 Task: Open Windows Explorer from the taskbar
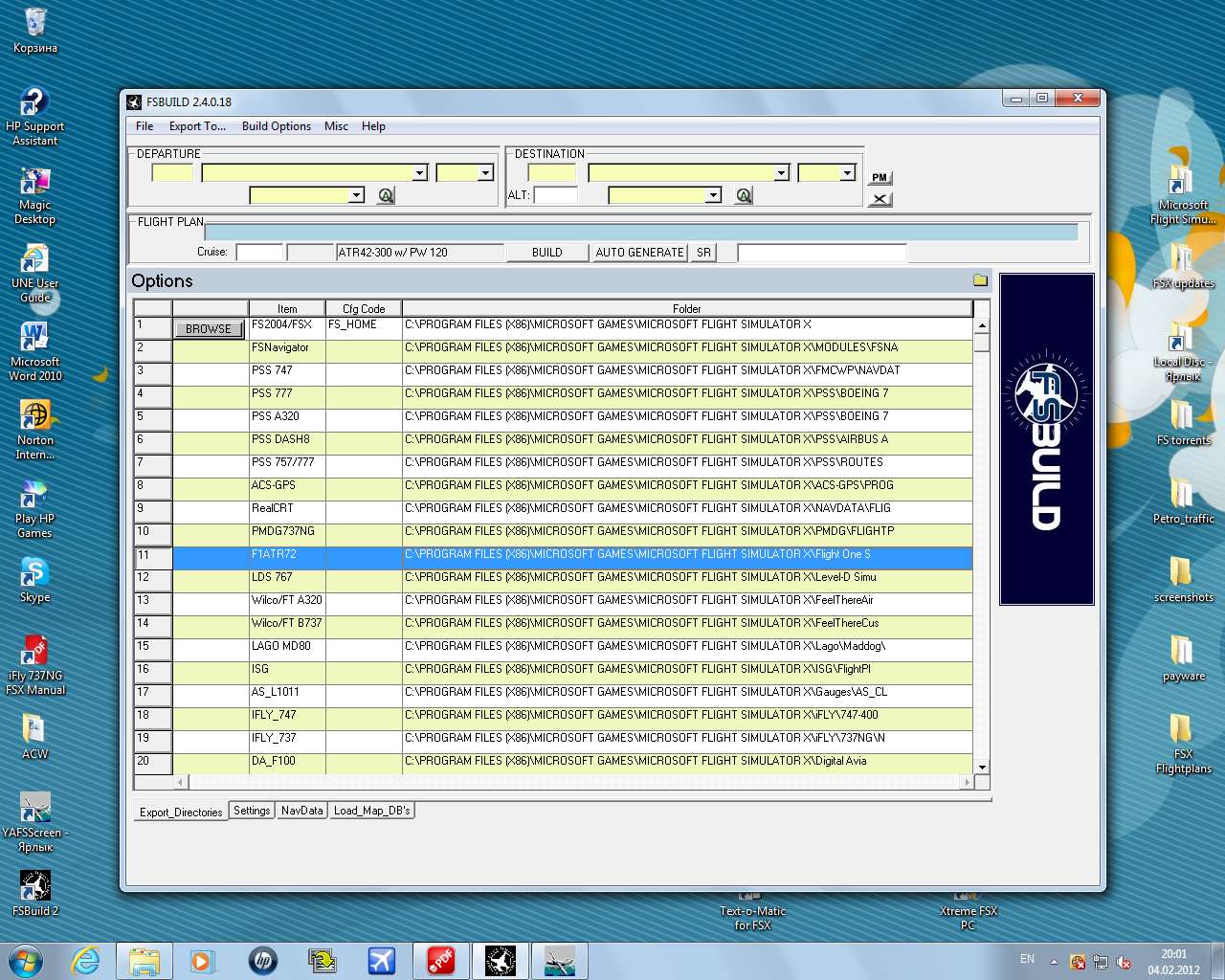(x=145, y=960)
